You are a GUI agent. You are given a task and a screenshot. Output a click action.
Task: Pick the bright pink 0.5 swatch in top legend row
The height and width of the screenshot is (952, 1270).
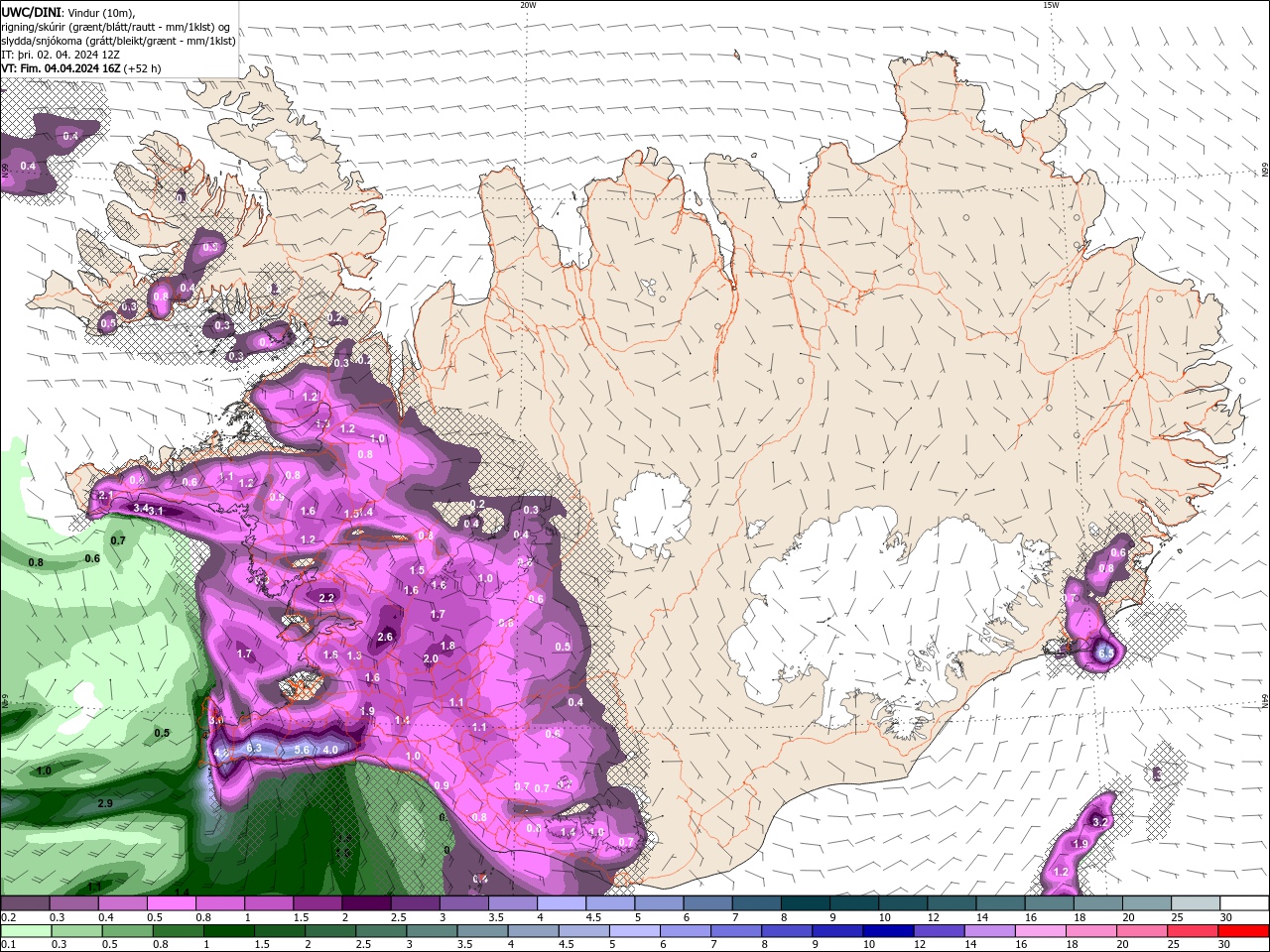[170, 903]
